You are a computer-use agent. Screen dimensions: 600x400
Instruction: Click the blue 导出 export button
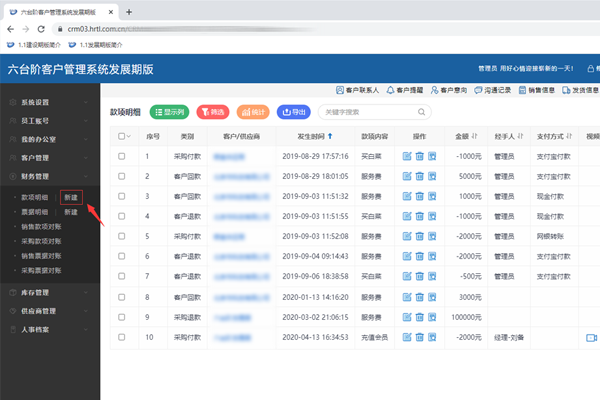pyautogui.click(x=293, y=112)
